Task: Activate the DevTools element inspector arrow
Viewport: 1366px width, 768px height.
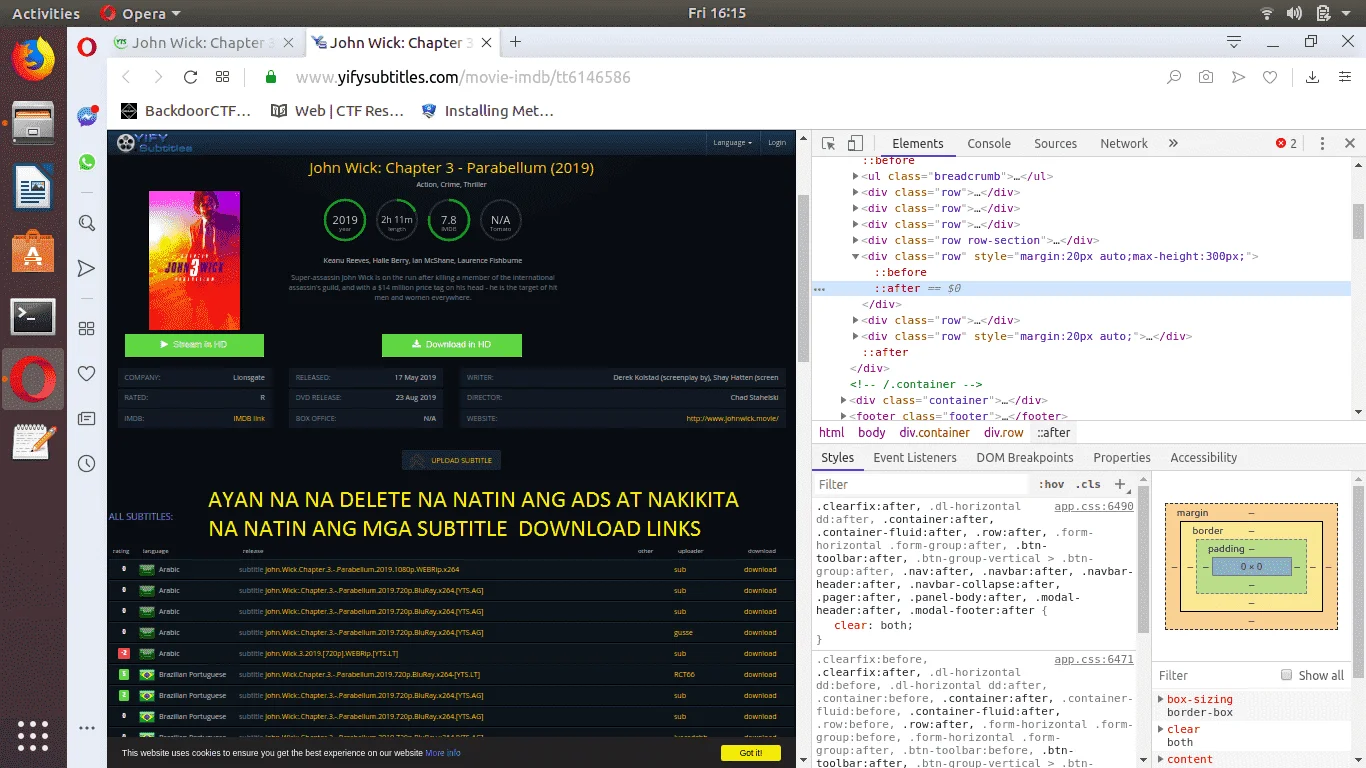Action: point(828,143)
